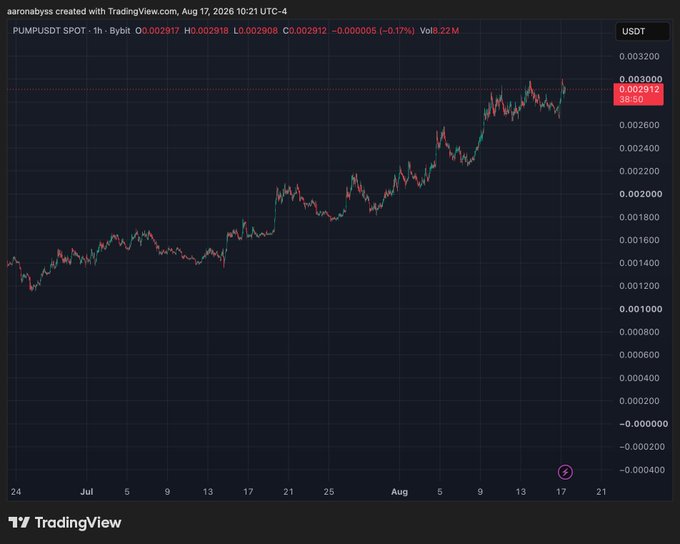Click the 0.002000 price scale label
The height and width of the screenshot is (544, 680).
point(641,194)
